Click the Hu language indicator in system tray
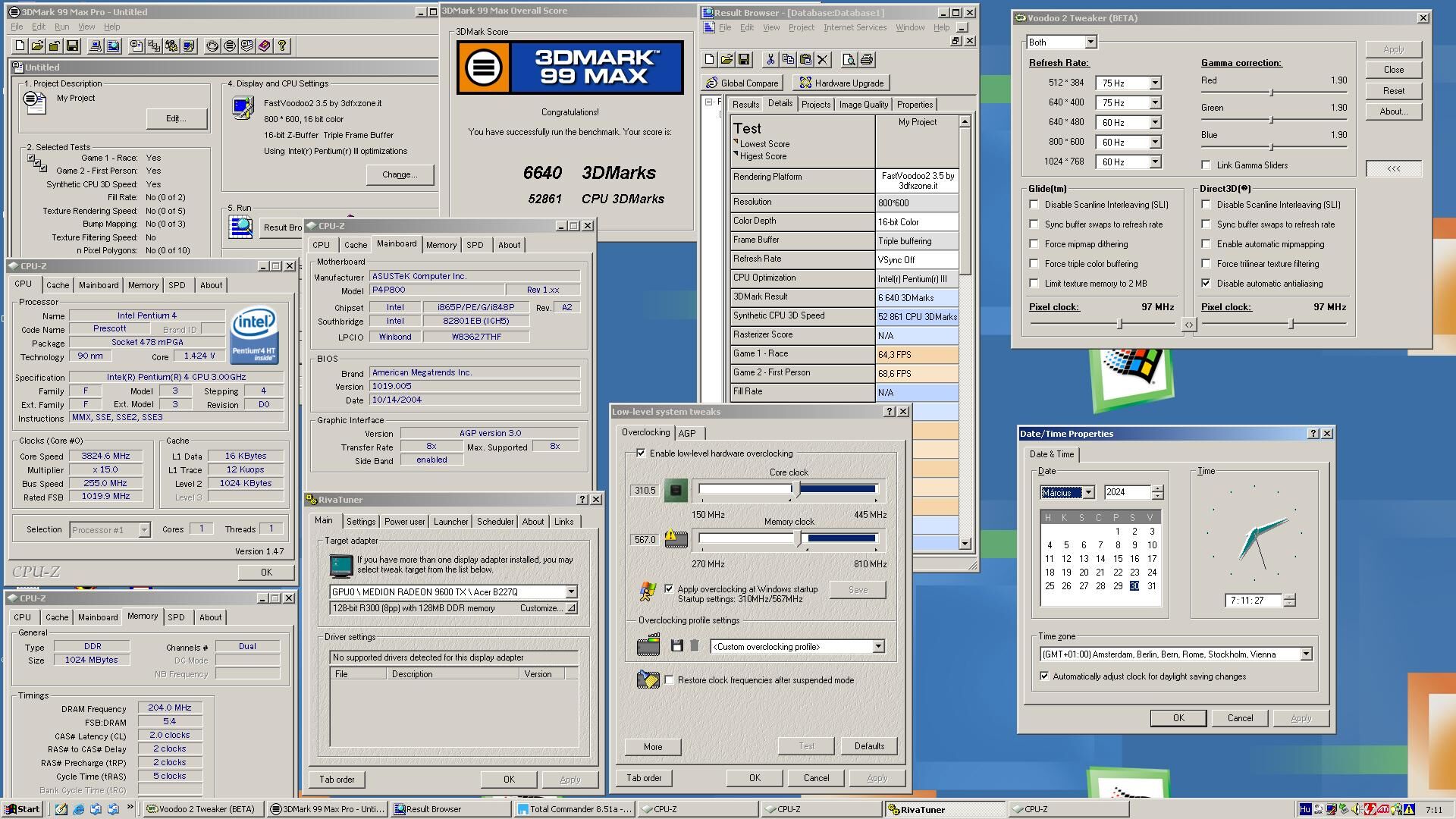1456x819 pixels. point(1304,809)
